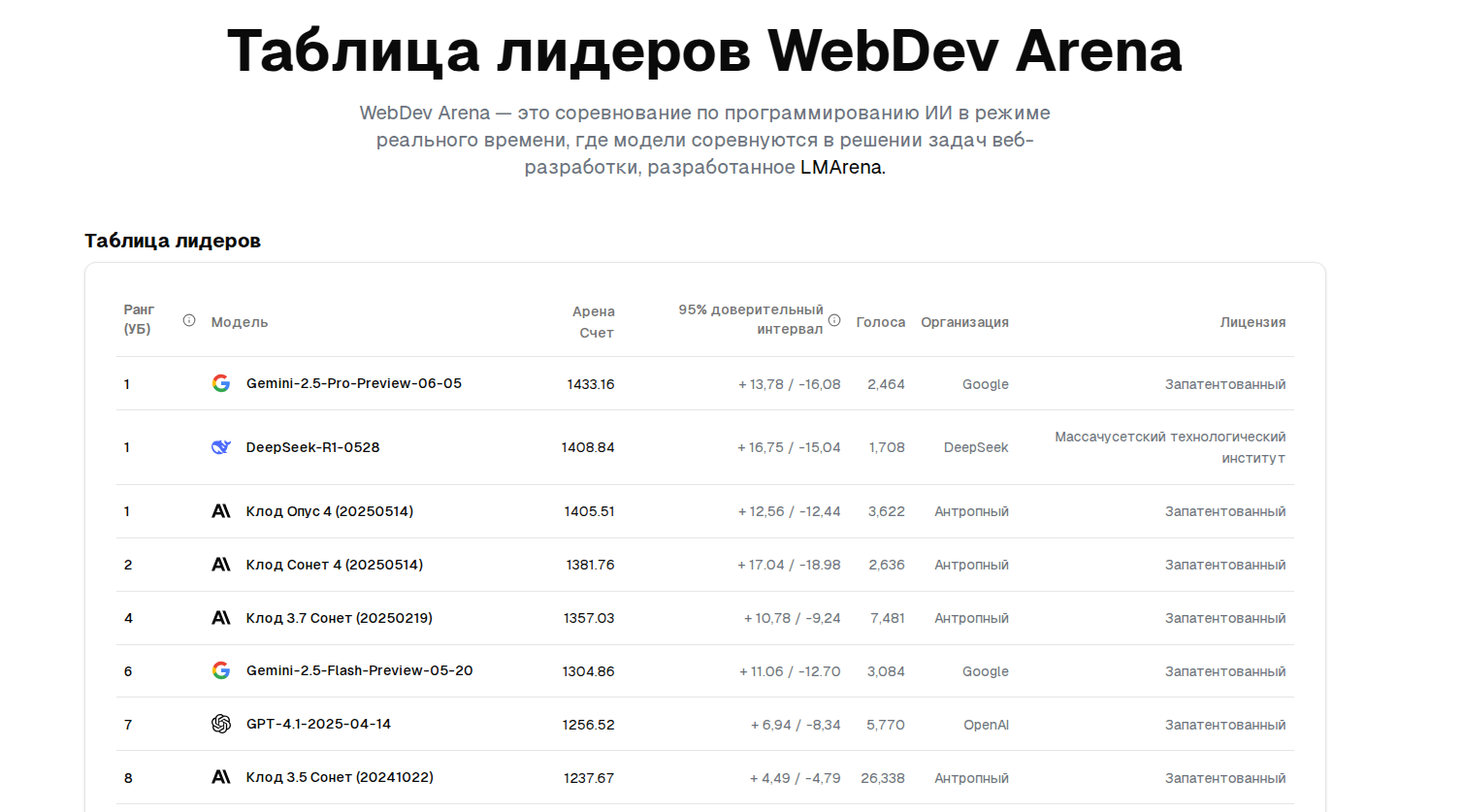
Task: Click confidence interval +10,78 / -9,24
Action: tap(793, 618)
